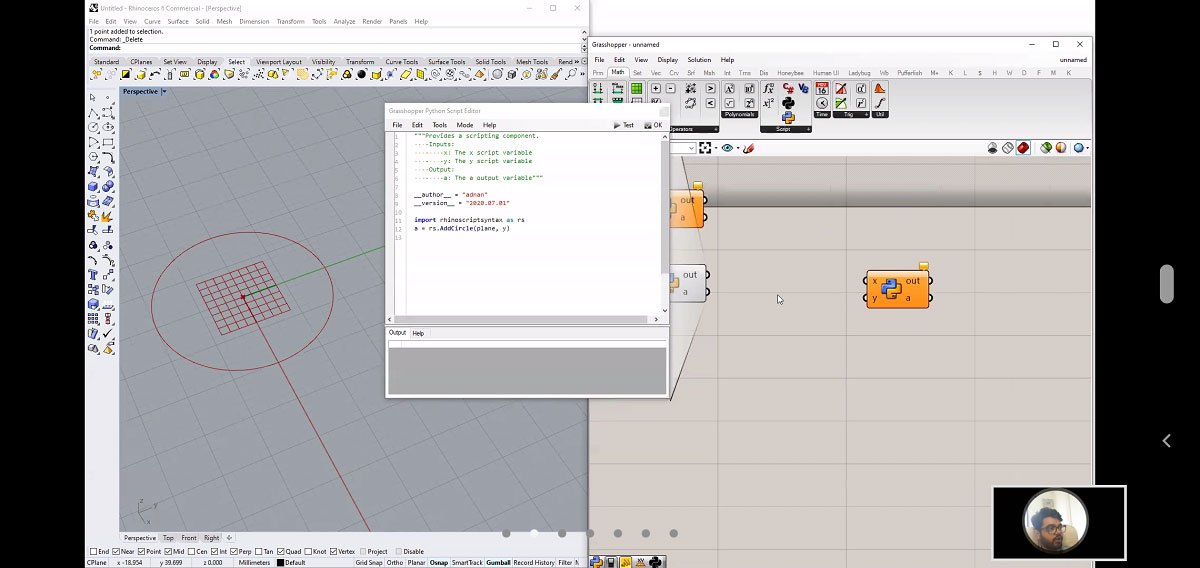Expand the Script panel plus button
The height and width of the screenshot is (568, 1200).
pyautogui.click(x=808, y=129)
